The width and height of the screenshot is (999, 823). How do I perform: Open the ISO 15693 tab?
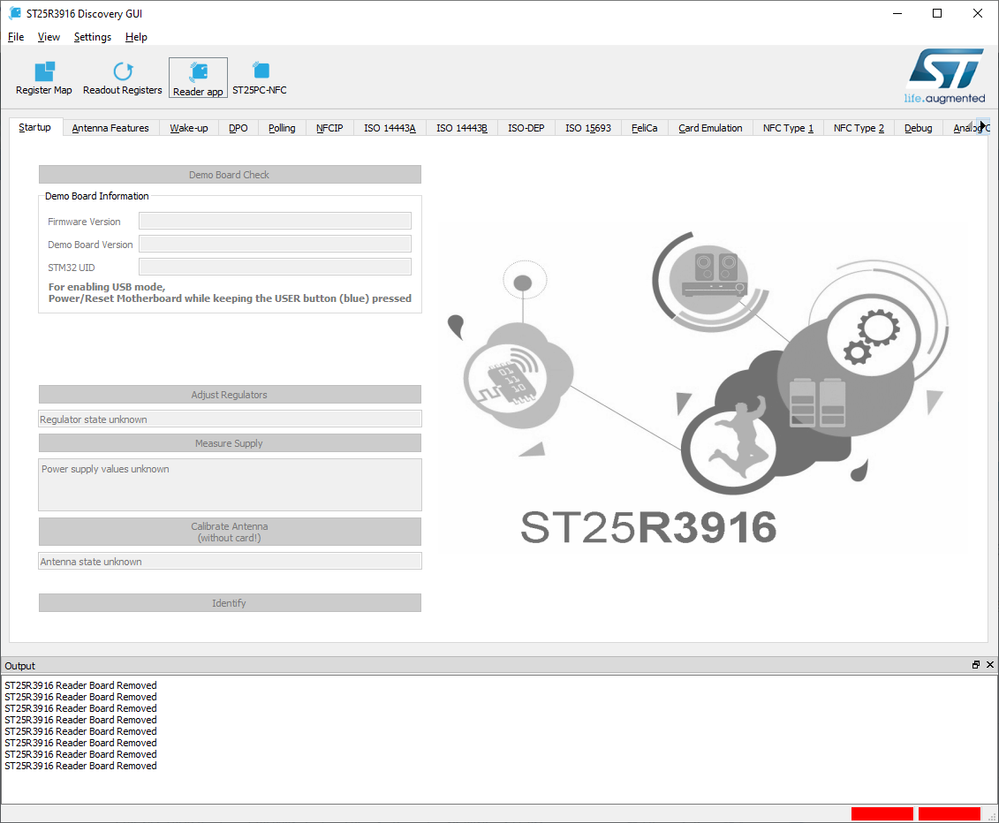[x=588, y=128]
